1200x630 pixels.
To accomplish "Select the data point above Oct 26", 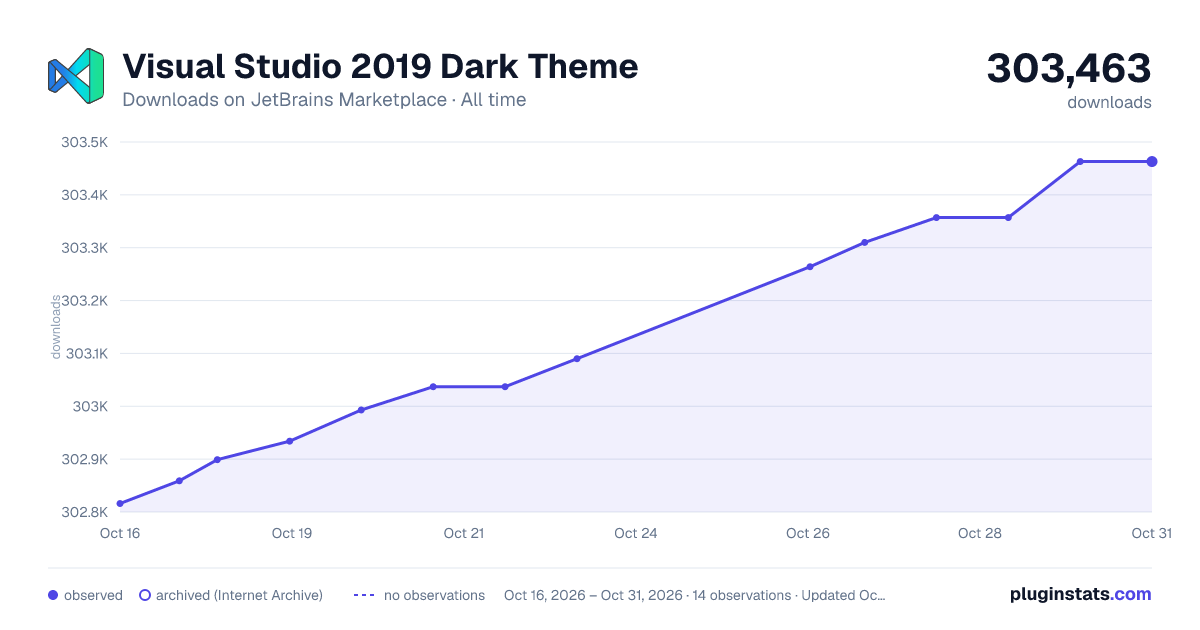I will pyautogui.click(x=810, y=267).
